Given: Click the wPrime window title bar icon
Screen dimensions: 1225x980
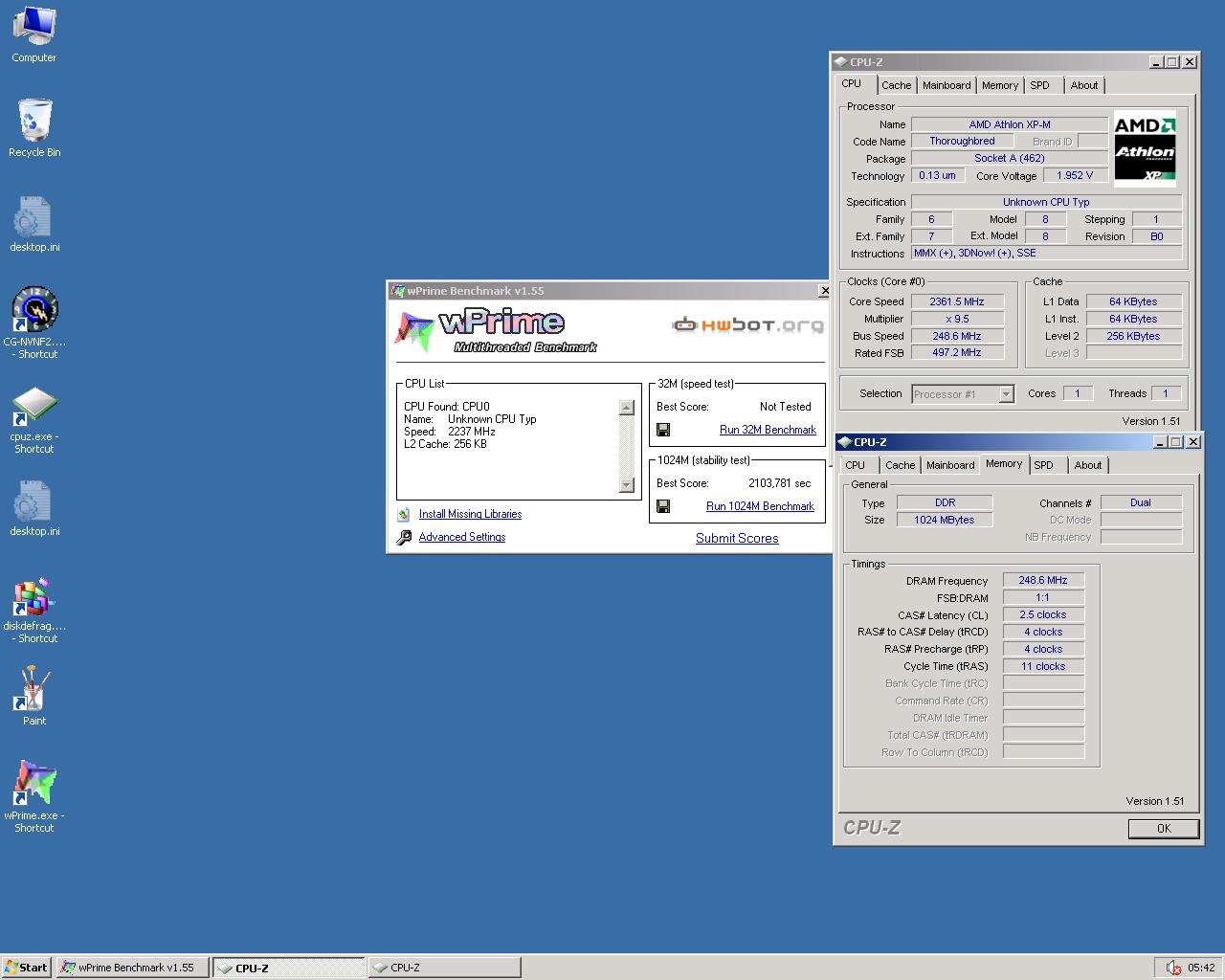Looking at the screenshot, I should pos(398,291).
